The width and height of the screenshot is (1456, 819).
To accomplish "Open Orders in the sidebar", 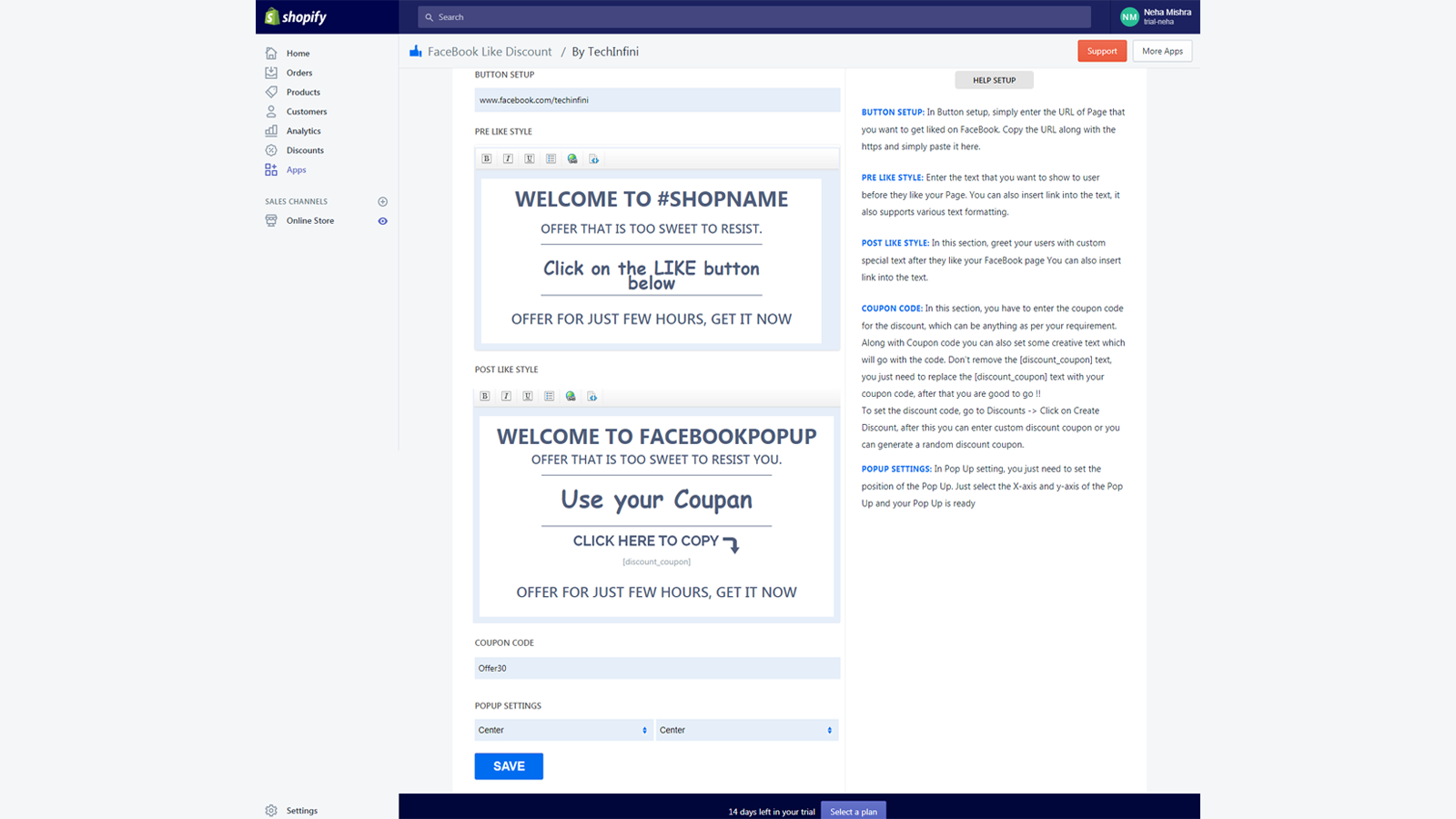I will (299, 73).
